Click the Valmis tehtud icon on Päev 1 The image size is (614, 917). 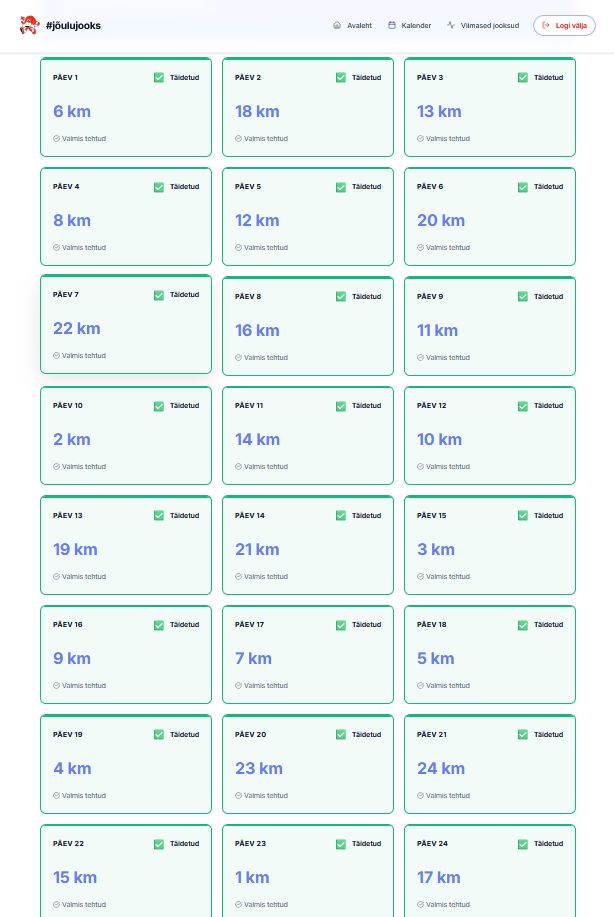point(56,138)
